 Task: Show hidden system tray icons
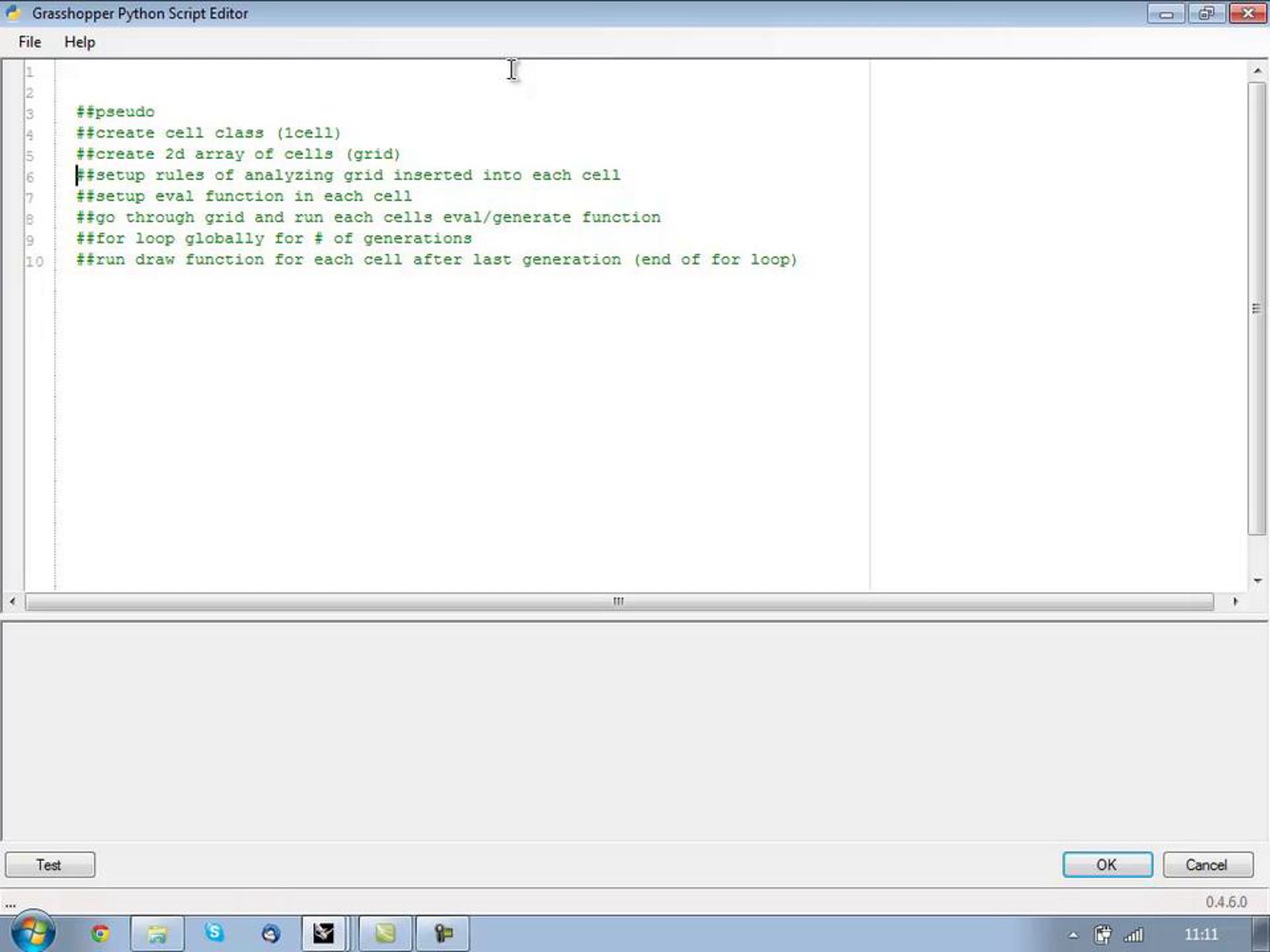tap(1073, 936)
